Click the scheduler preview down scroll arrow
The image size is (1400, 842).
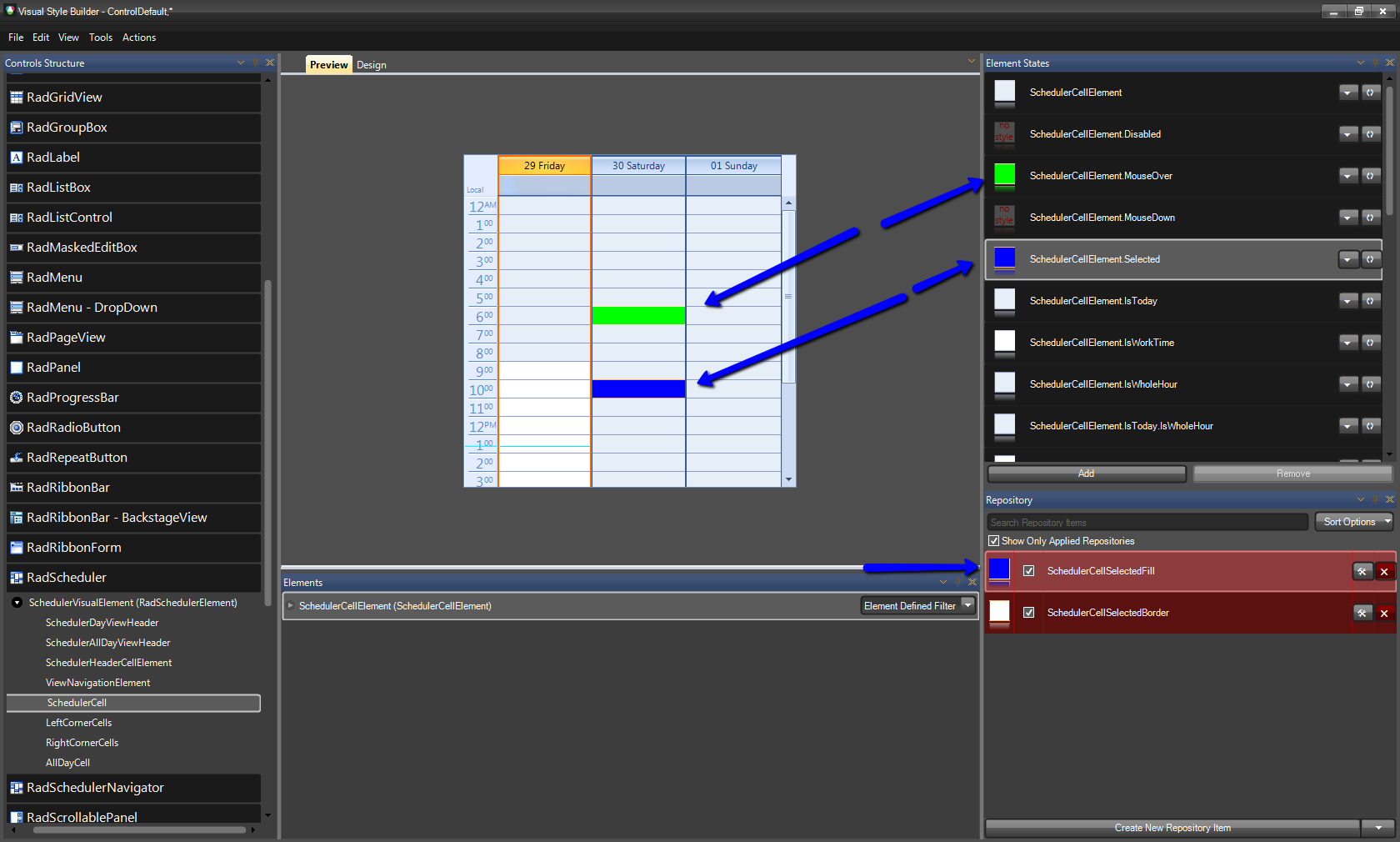(x=788, y=479)
